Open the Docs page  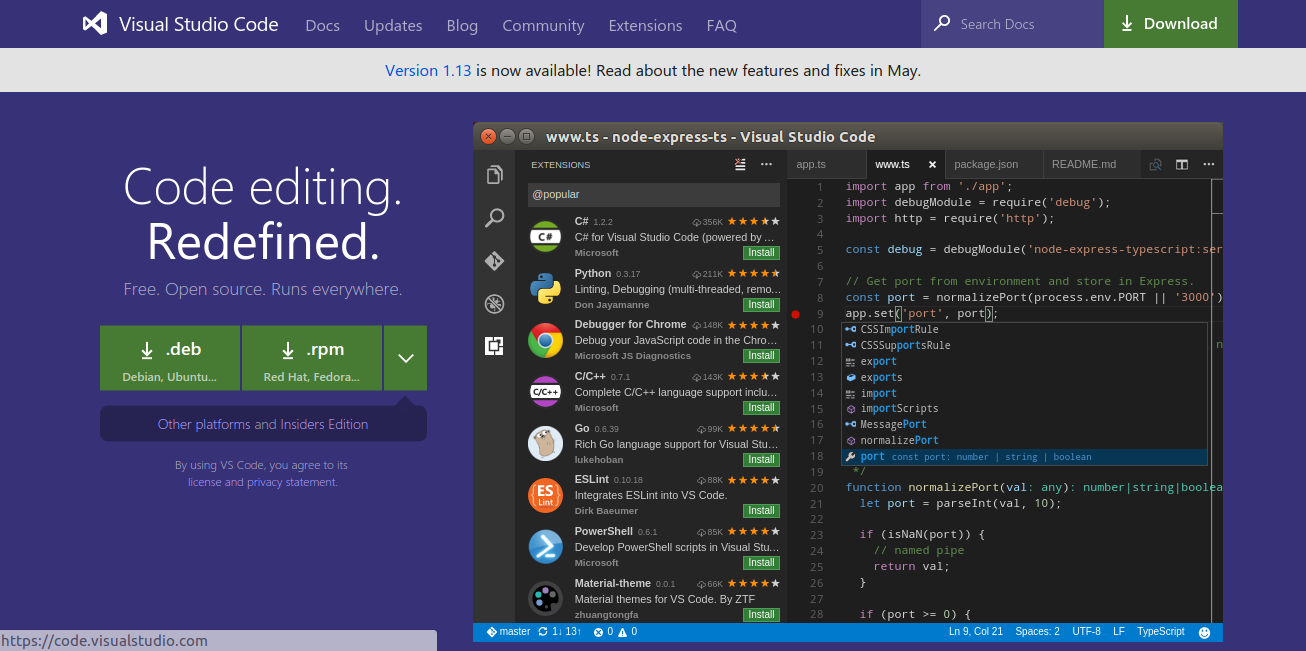[322, 25]
